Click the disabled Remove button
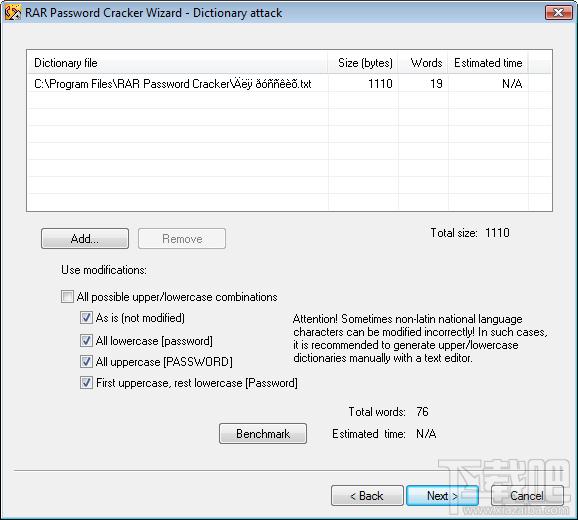 (182, 238)
